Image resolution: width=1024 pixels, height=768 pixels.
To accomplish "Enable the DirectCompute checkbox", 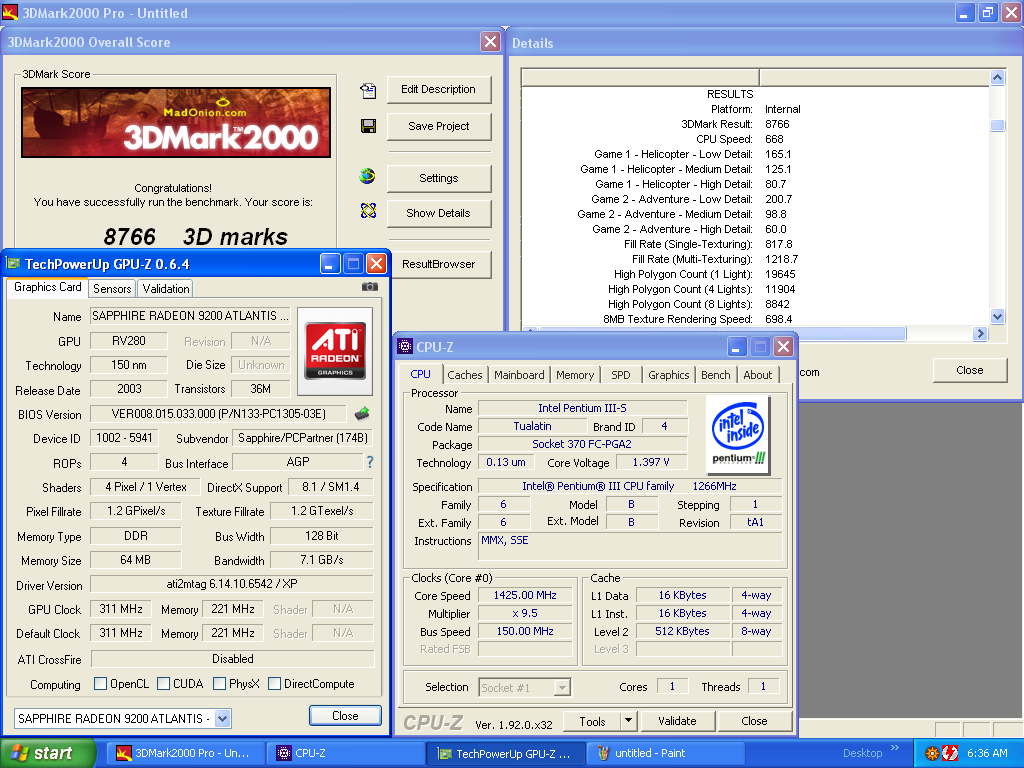I will click(274, 684).
